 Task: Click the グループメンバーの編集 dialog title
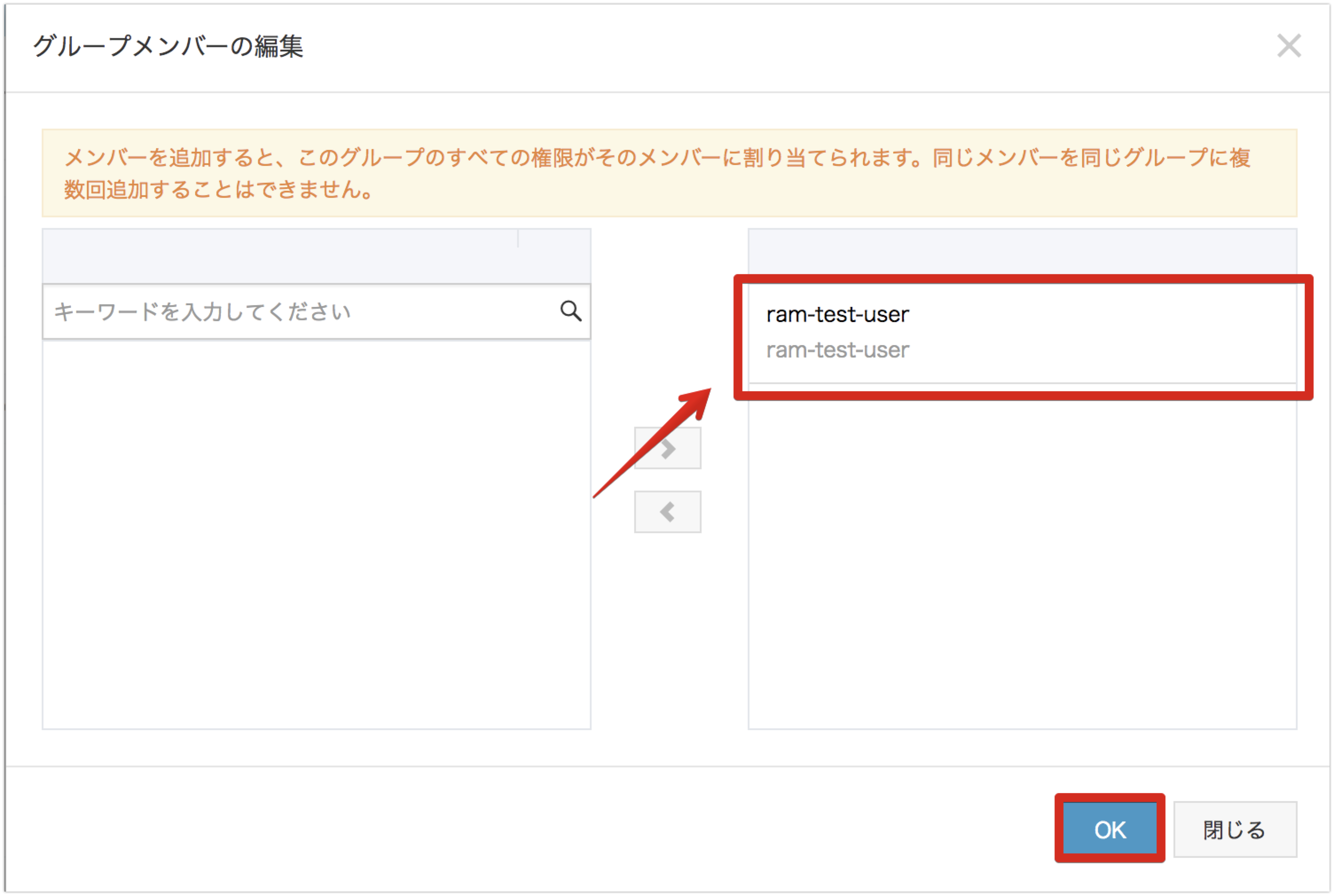coord(168,46)
